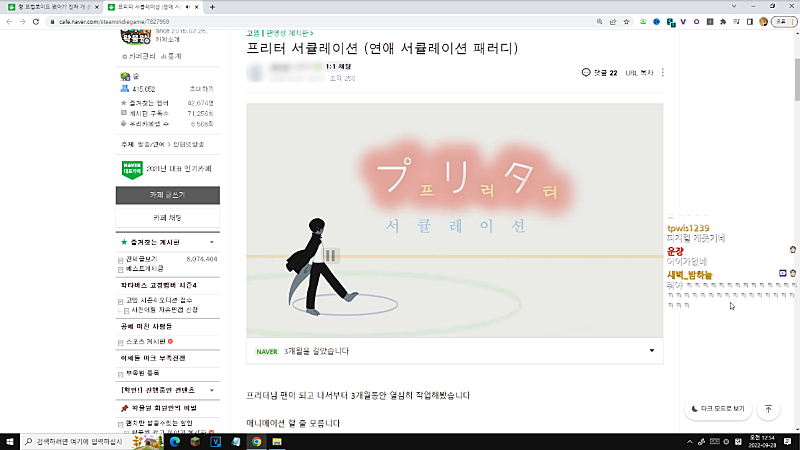The width and height of the screenshot is (800, 450).
Task: Open Chrome from the taskbar
Action: pyautogui.click(x=257, y=441)
